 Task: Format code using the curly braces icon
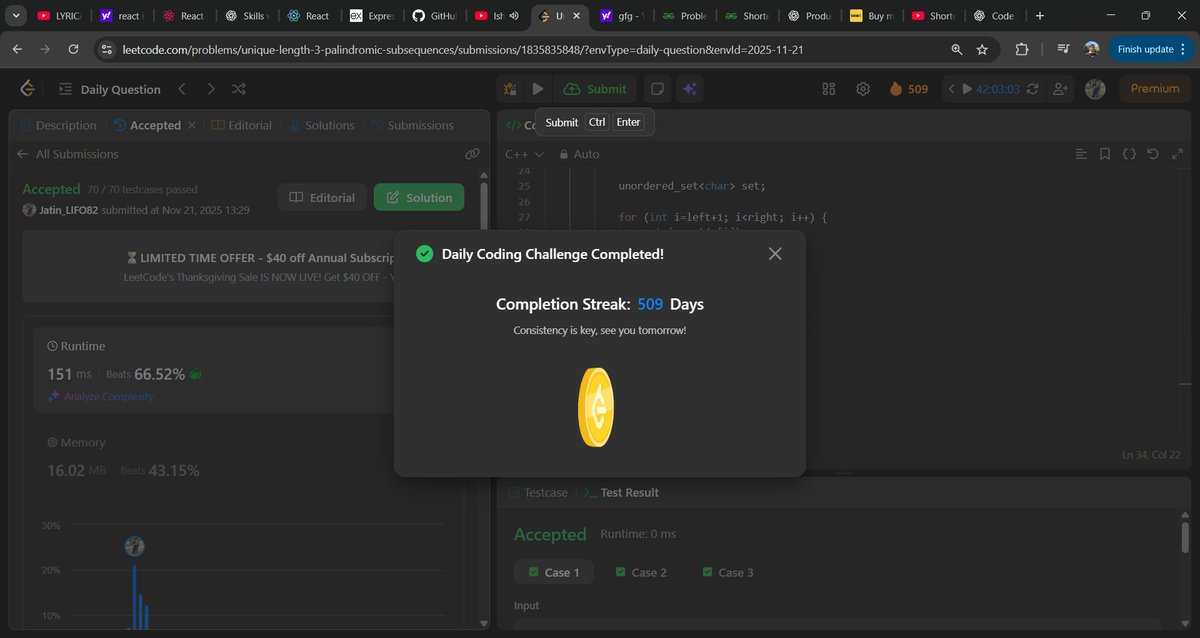point(1129,154)
